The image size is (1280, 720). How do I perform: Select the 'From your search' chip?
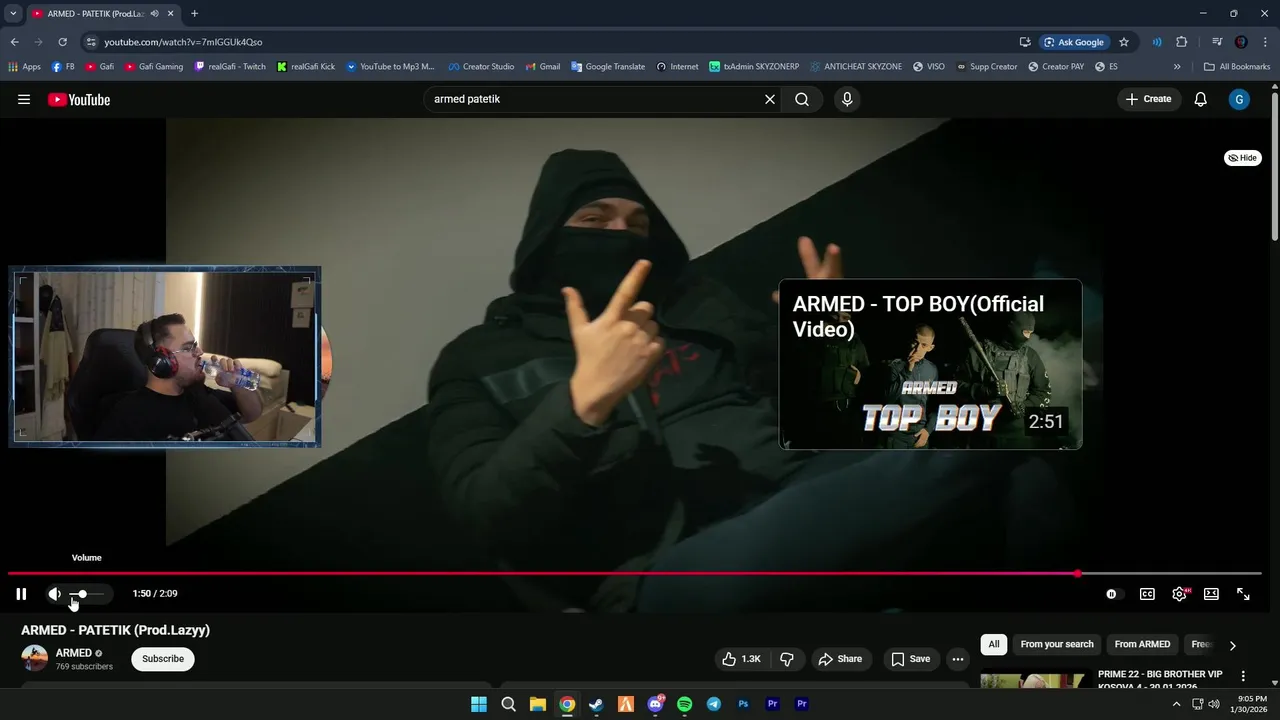[1057, 644]
